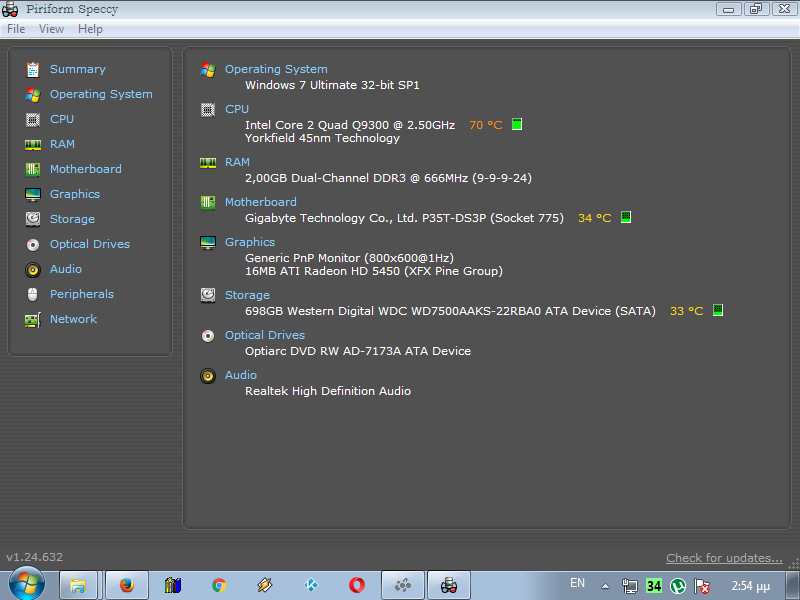Click the Windows flag icon in main panel
The height and width of the screenshot is (600, 800).
[208, 69]
